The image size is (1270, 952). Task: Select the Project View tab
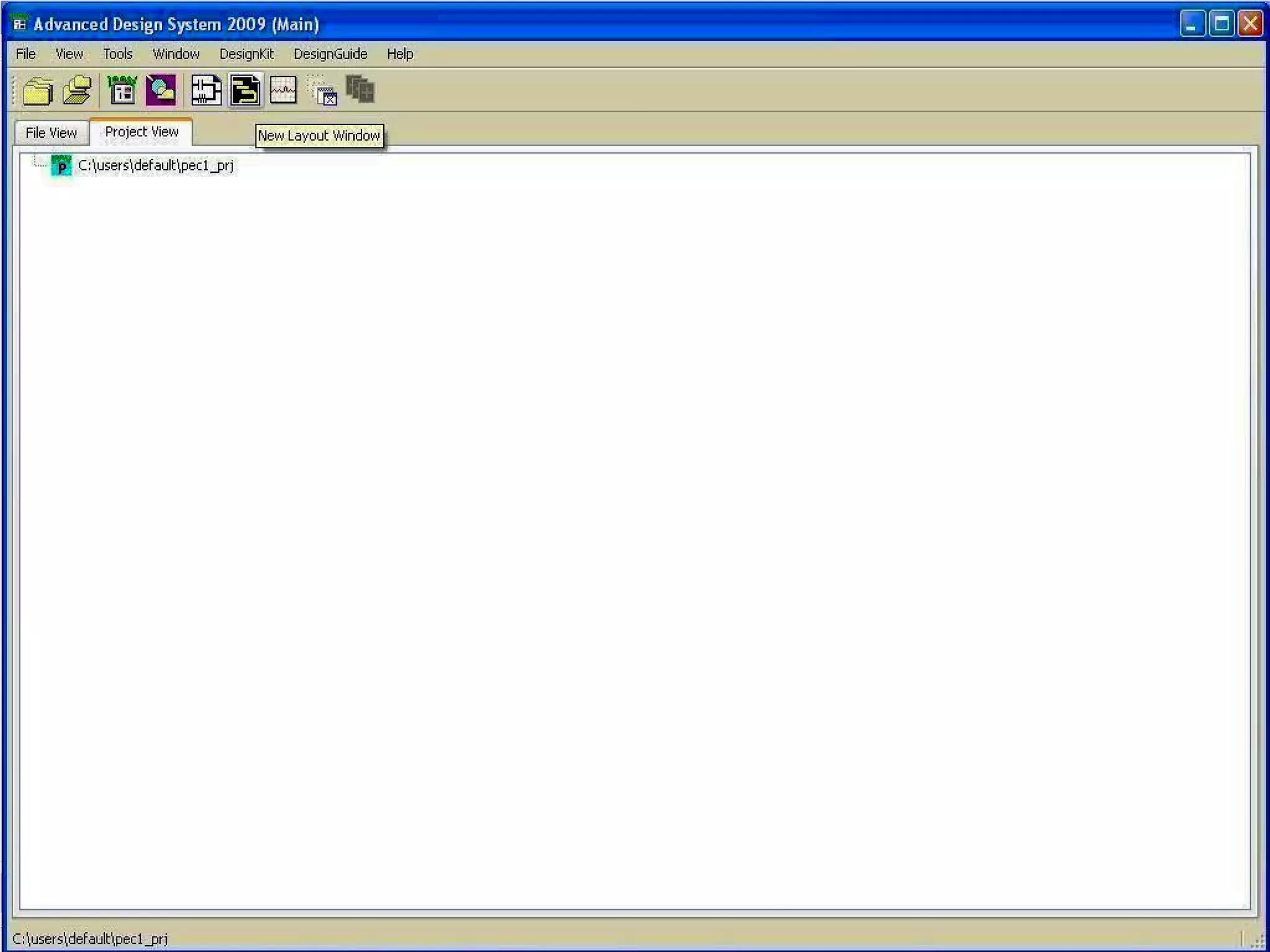141,132
